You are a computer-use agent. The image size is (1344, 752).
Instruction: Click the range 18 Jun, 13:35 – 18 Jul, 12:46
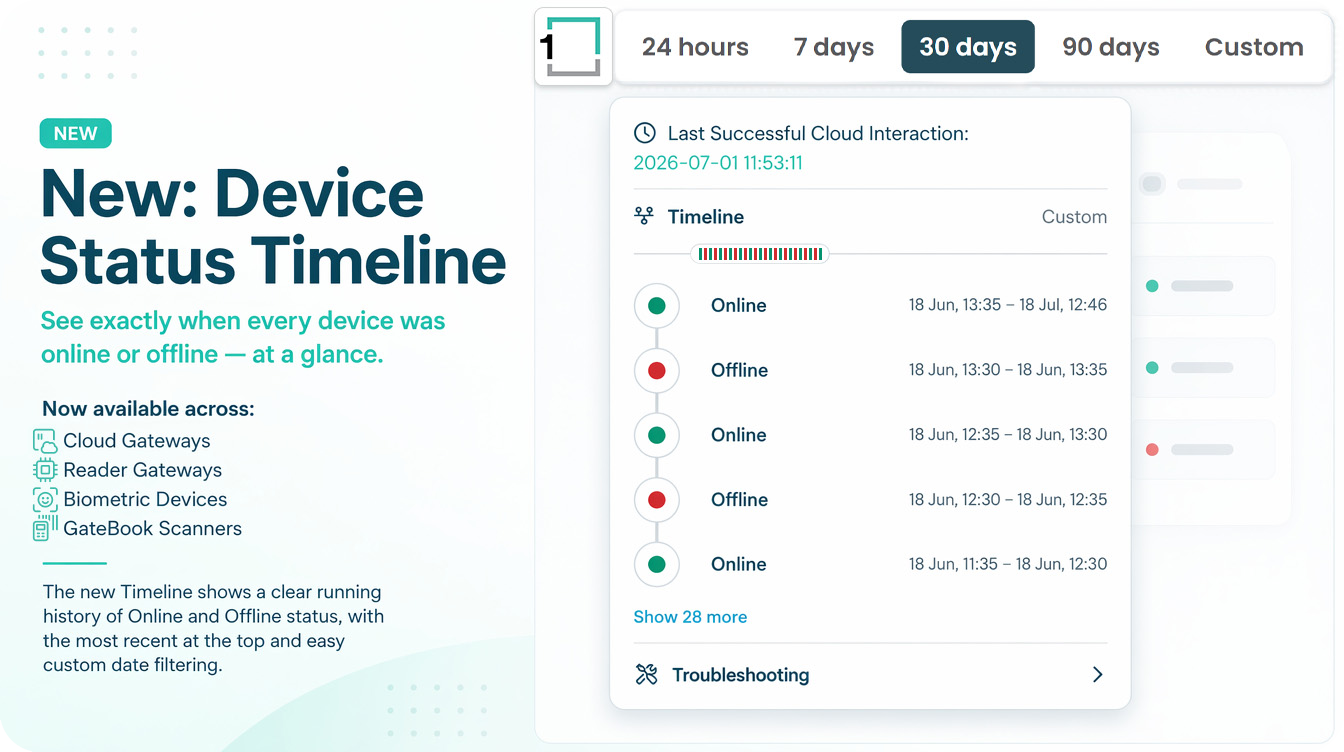pos(1008,305)
